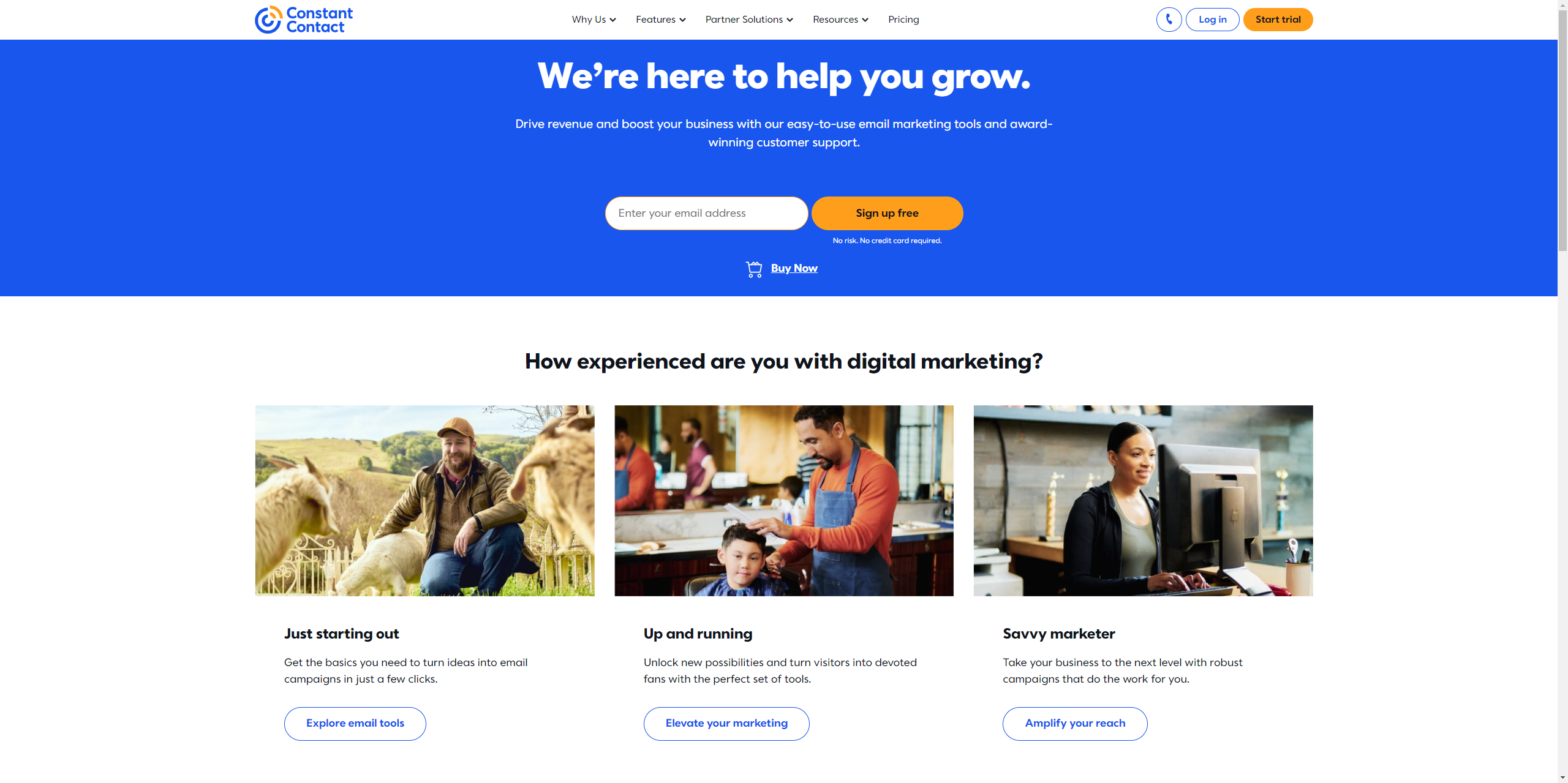The height and width of the screenshot is (783, 1568).
Task: Click the shopping cart Buy Now icon
Action: tap(755, 269)
